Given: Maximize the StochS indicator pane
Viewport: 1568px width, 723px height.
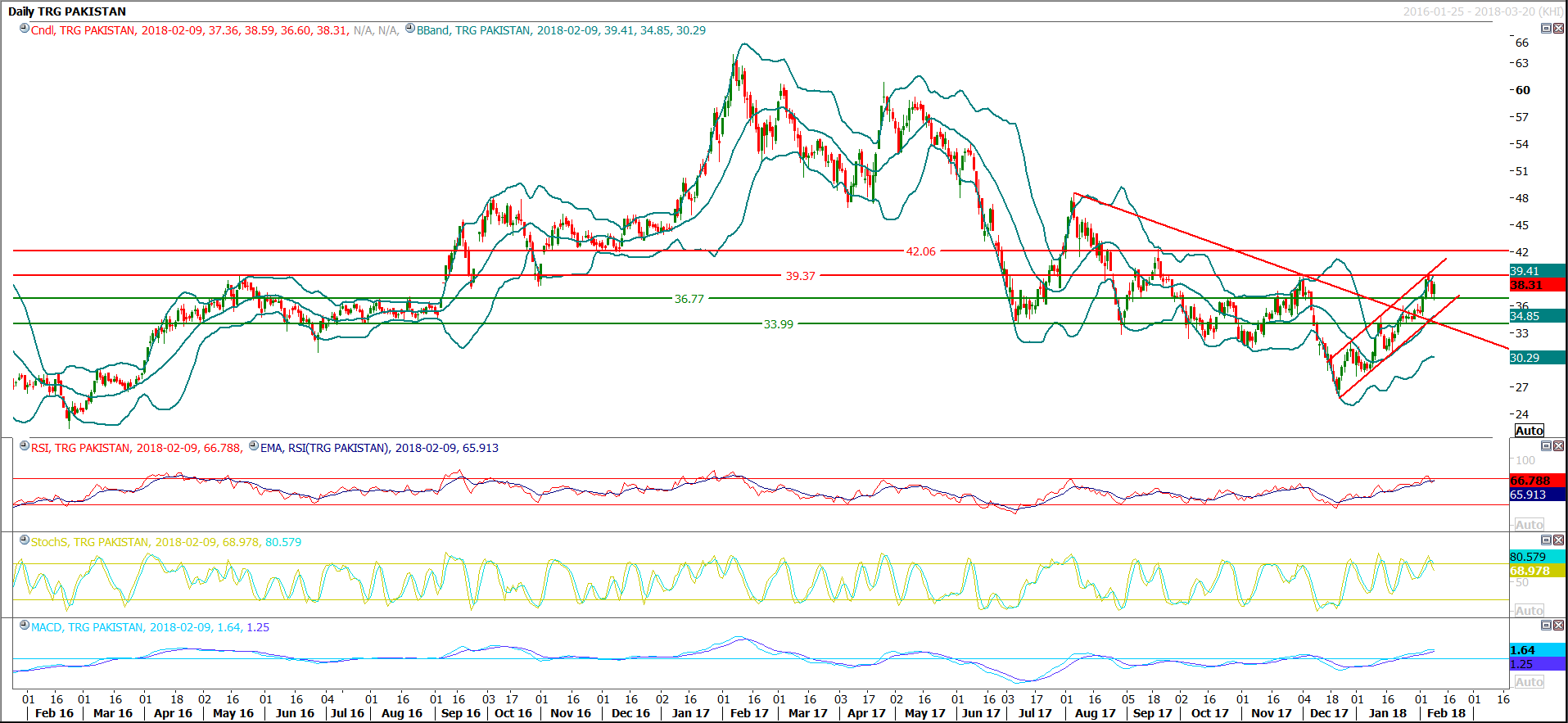Looking at the screenshot, I should (1546, 540).
